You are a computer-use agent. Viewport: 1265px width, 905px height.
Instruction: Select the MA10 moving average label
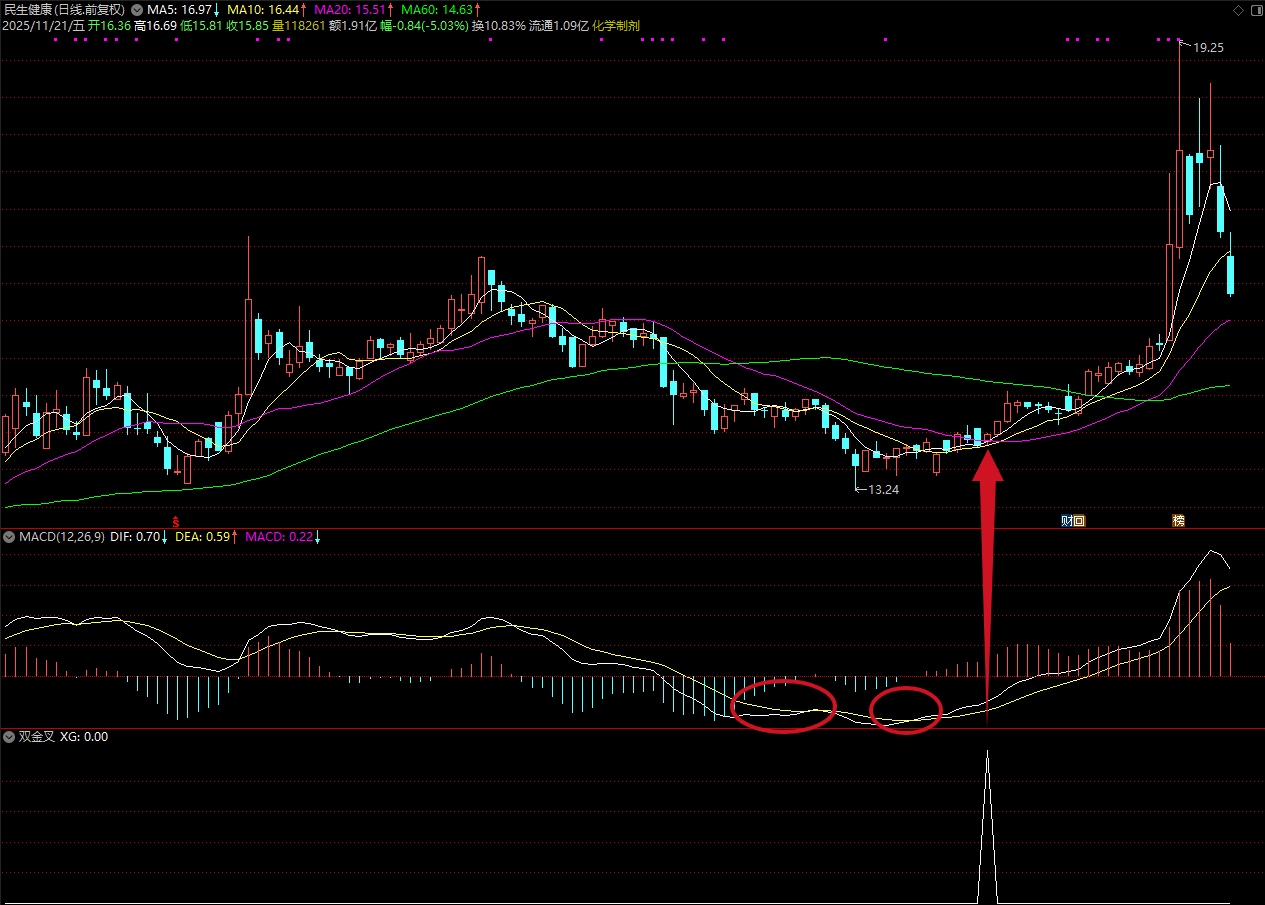pos(263,9)
